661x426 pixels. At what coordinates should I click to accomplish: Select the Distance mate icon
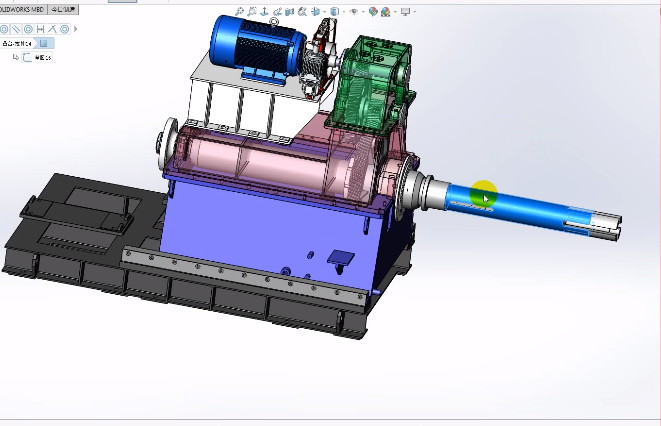coord(40,29)
